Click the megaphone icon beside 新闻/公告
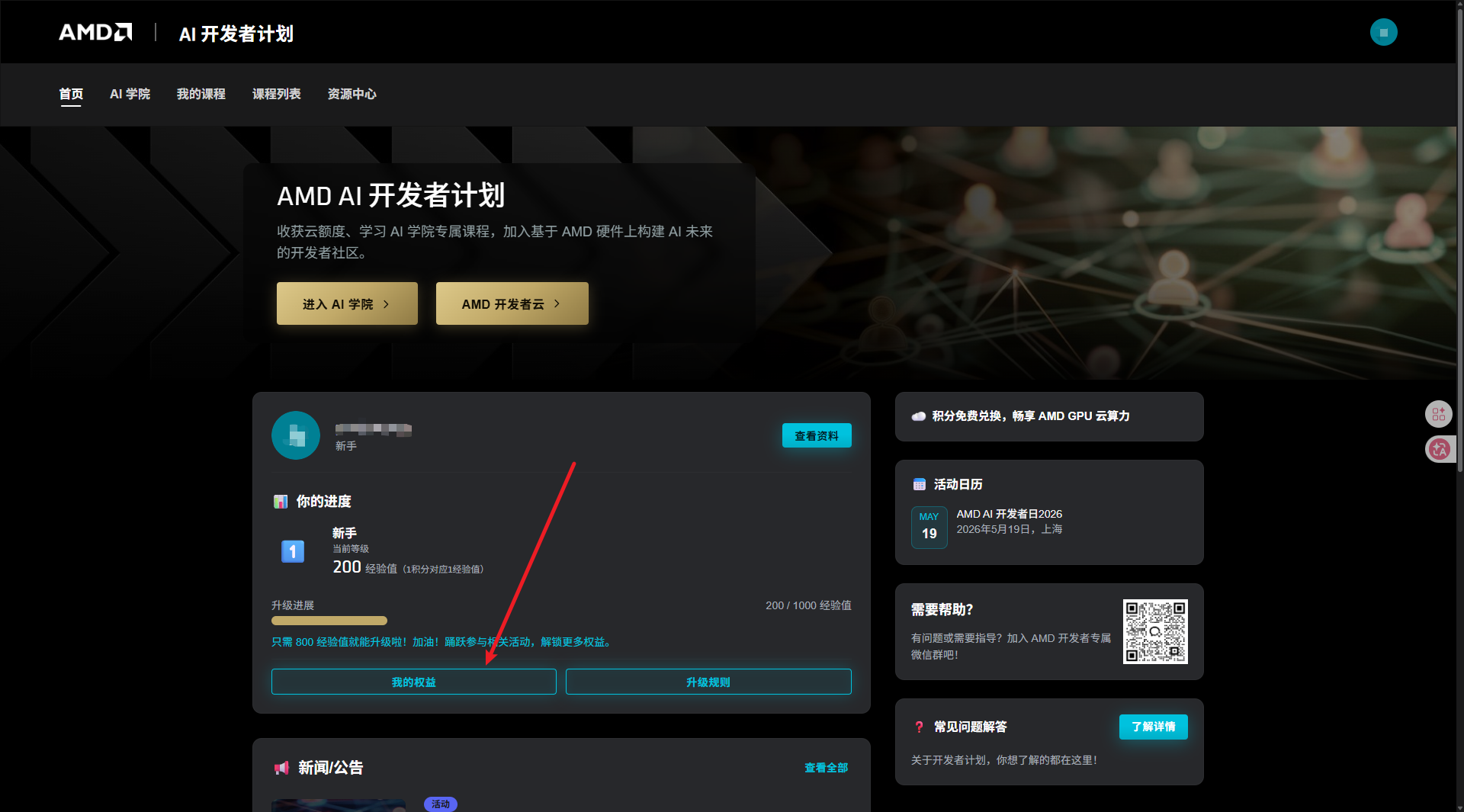The height and width of the screenshot is (812, 1464). click(281, 768)
